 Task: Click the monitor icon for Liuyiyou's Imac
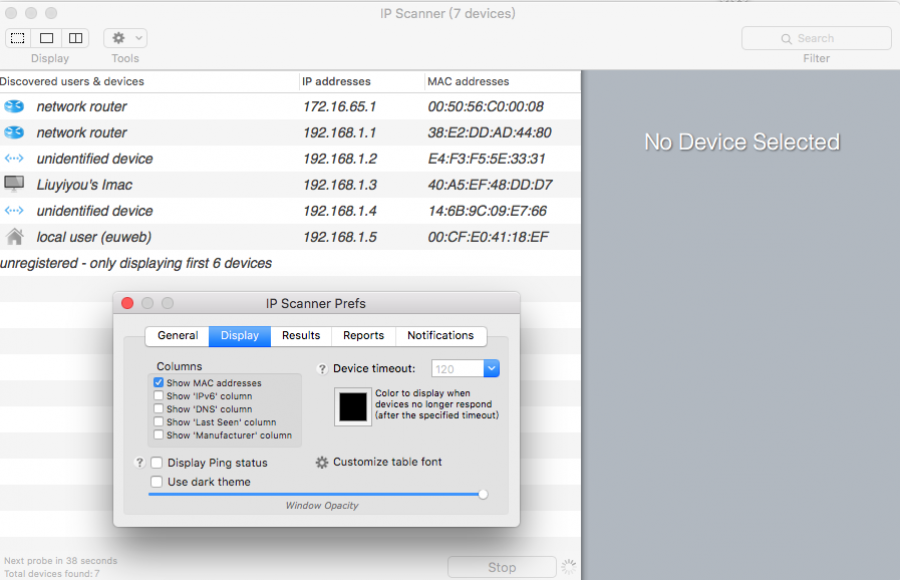pyautogui.click(x=14, y=184)
